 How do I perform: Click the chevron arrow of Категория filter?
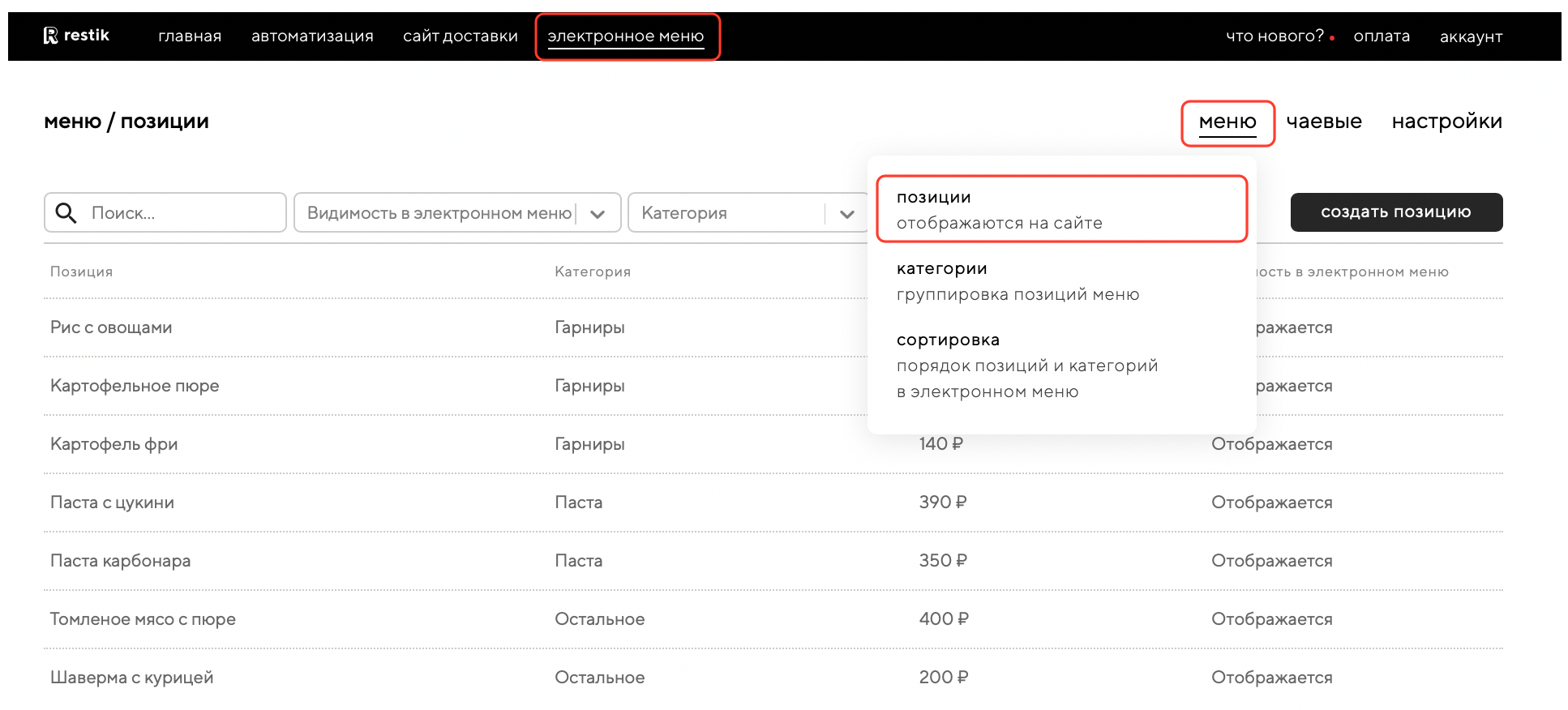847,214
